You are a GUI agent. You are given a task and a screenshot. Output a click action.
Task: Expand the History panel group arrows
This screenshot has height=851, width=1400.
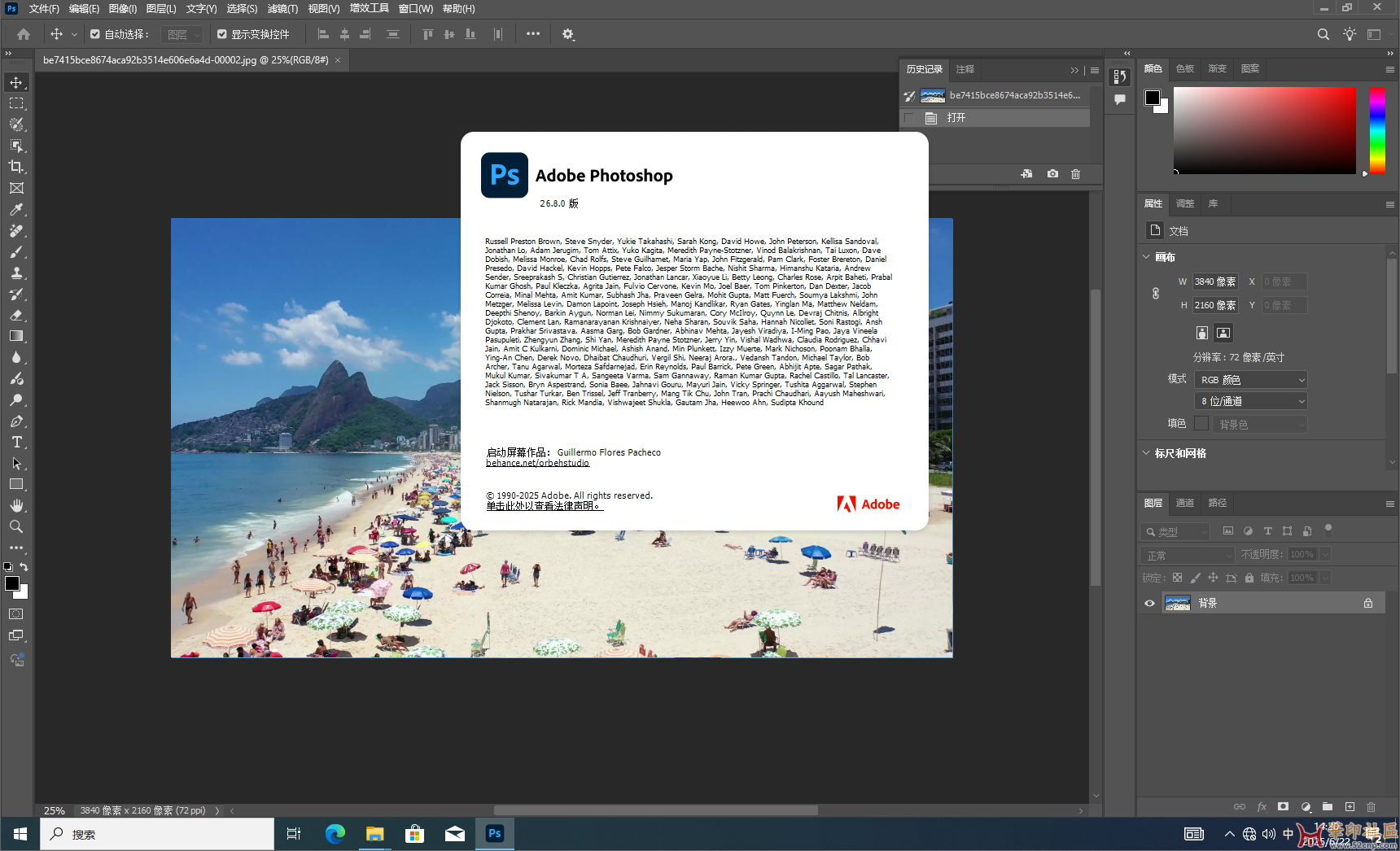(x=1074, y=70)
